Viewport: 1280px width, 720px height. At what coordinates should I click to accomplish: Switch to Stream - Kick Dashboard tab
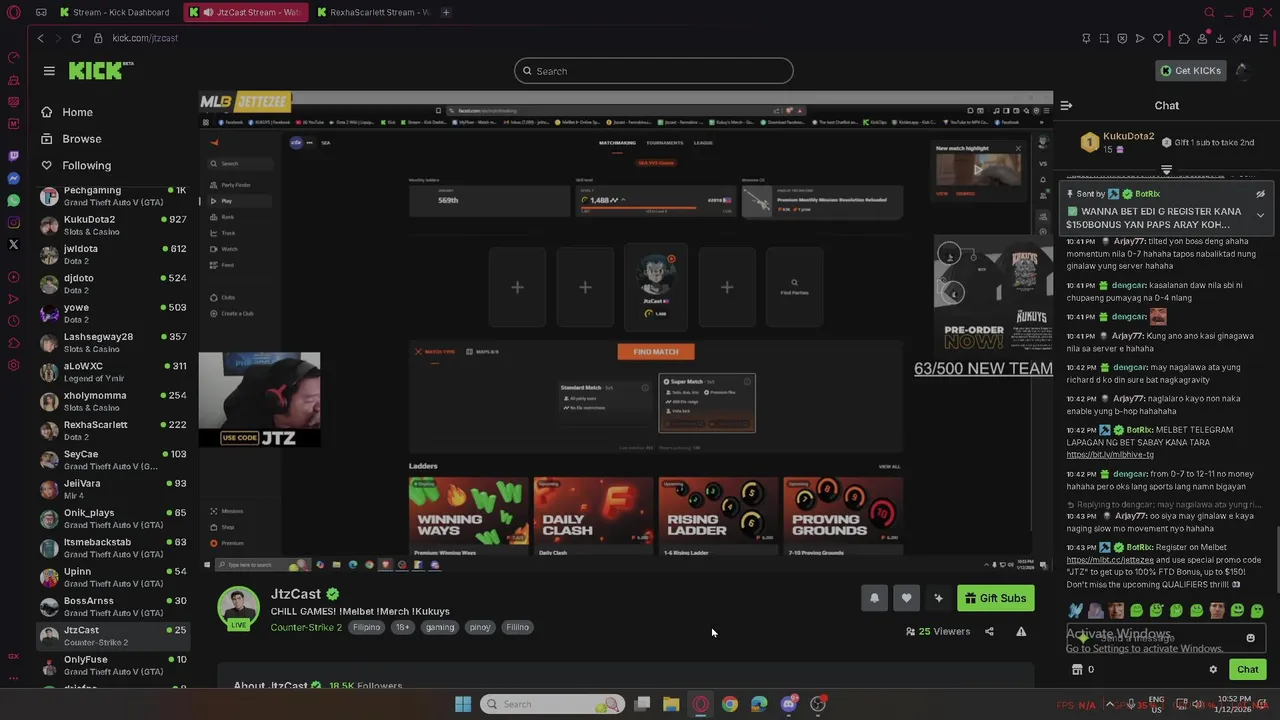tap(117, 12)
